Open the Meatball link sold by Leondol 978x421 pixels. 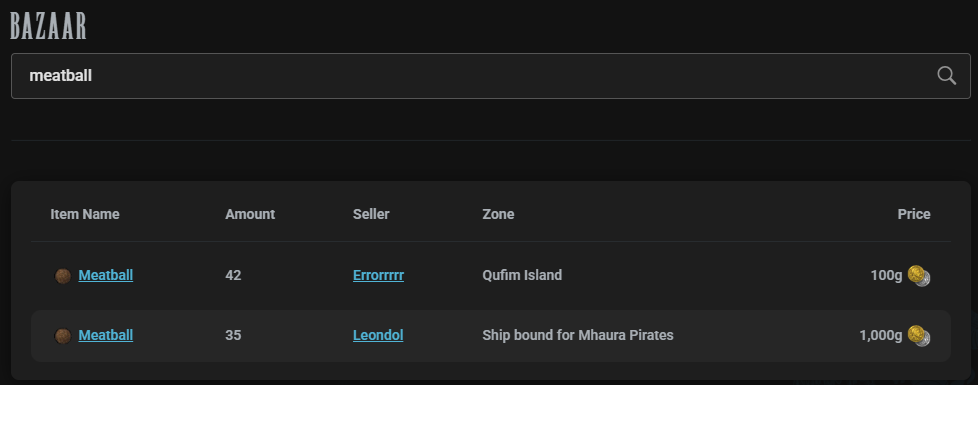(x=106, y=335)
